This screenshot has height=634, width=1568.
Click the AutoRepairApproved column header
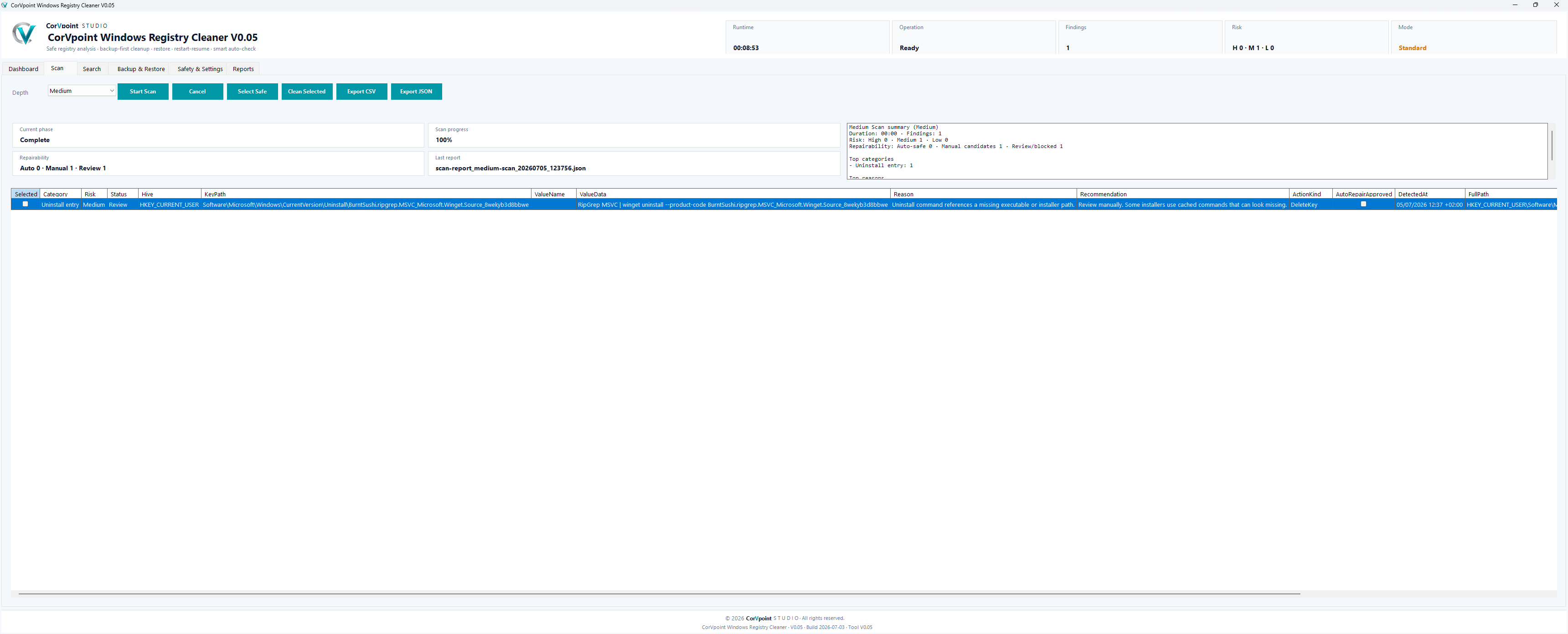tap(1363, 194)
